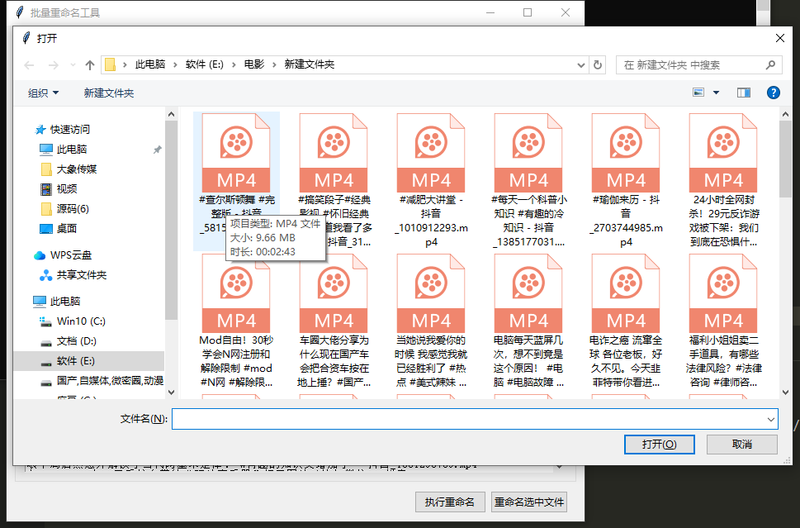This screenshot has width=800, height=528.
Task: Select 此电脑 under quick access
Action: (71, 149)
